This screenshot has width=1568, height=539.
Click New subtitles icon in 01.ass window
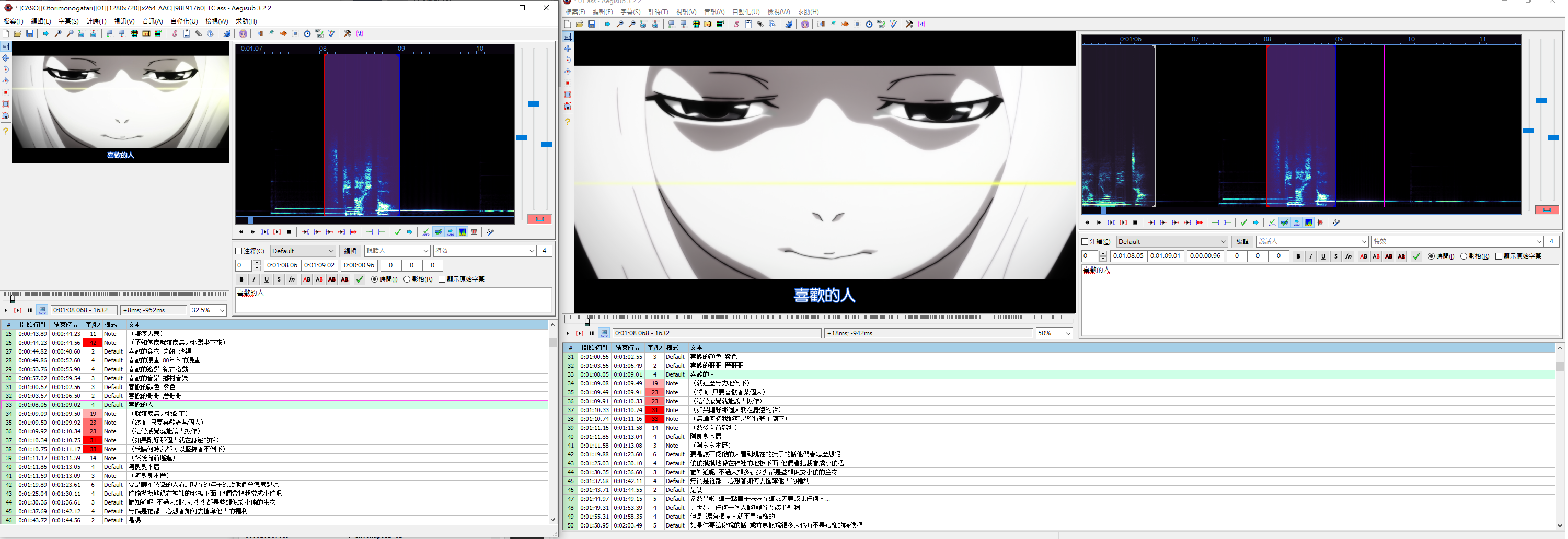pos(567,25)
